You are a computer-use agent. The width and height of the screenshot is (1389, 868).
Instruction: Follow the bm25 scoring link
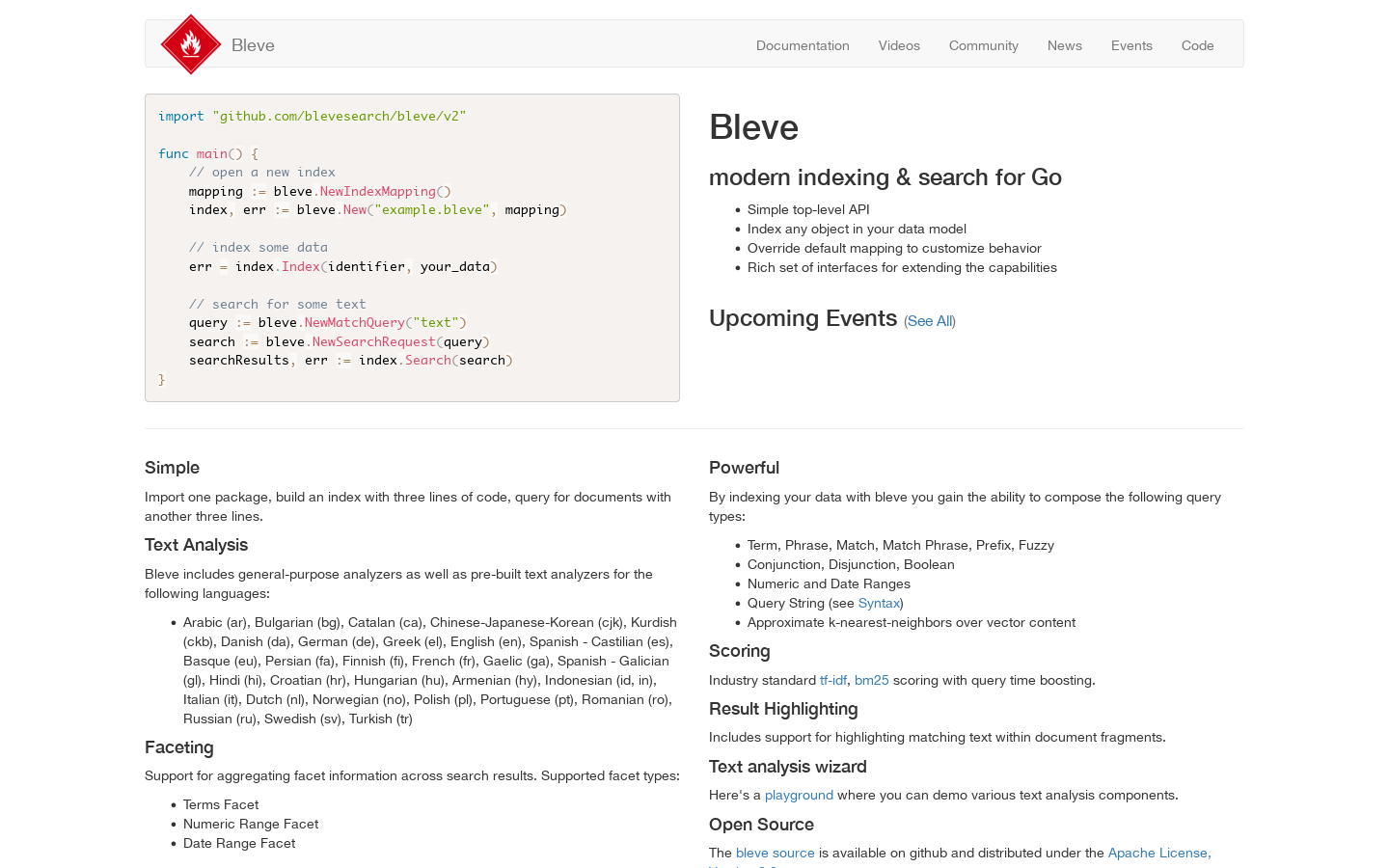point(872,680)
